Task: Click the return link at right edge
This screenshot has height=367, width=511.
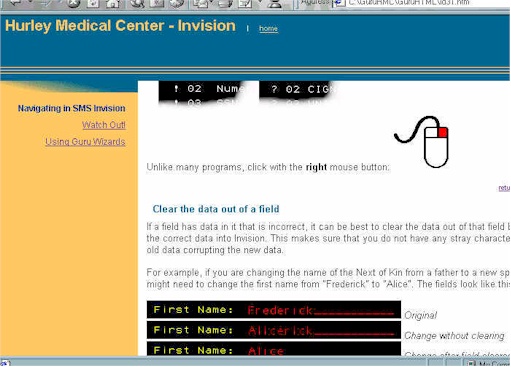Action: tap(504, 188)
